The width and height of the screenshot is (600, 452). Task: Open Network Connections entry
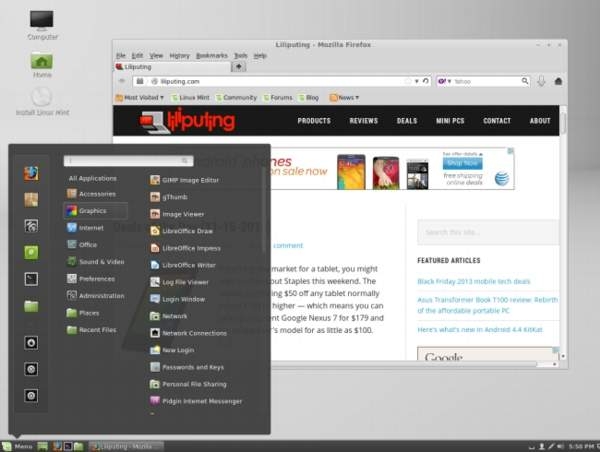point(188,333)
